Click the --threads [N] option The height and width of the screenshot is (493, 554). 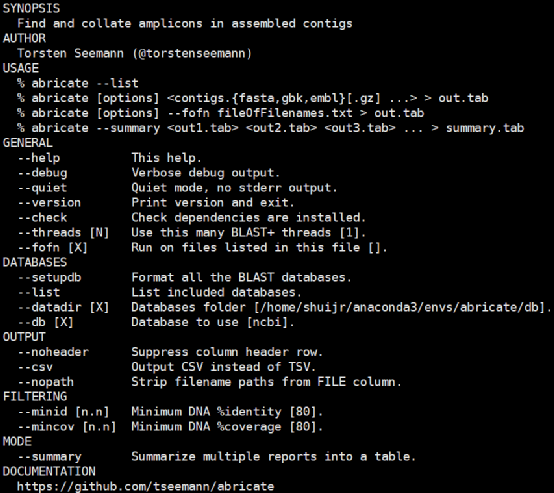point(64,233)
